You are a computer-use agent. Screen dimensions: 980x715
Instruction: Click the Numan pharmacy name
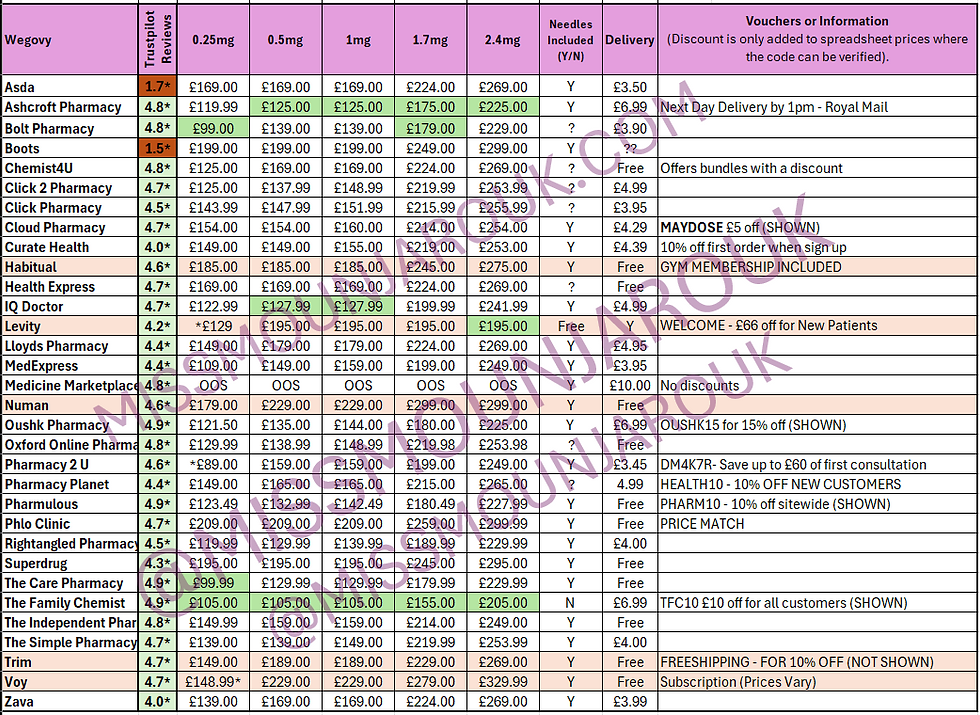click(69, 405)
